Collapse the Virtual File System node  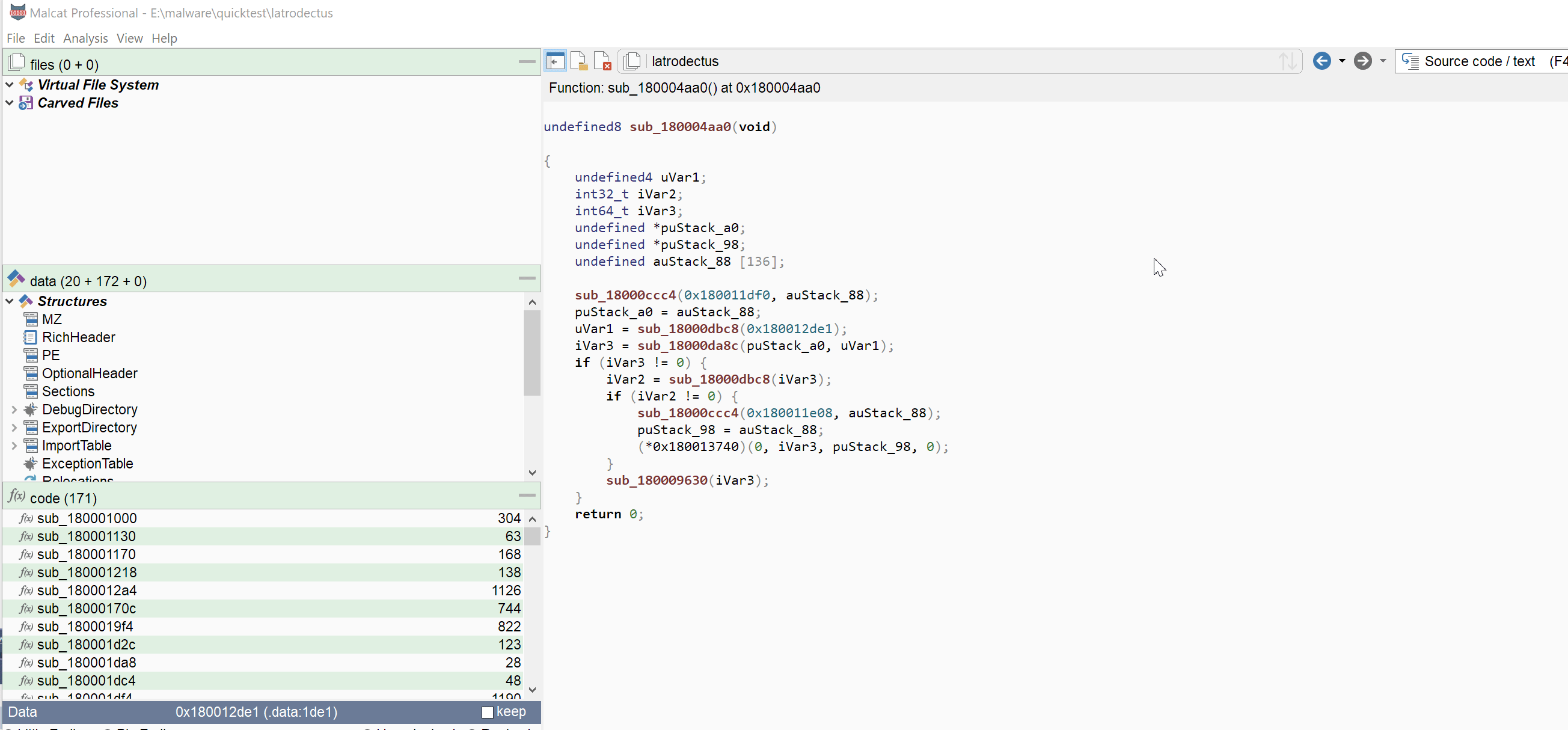tap(10, 85)
